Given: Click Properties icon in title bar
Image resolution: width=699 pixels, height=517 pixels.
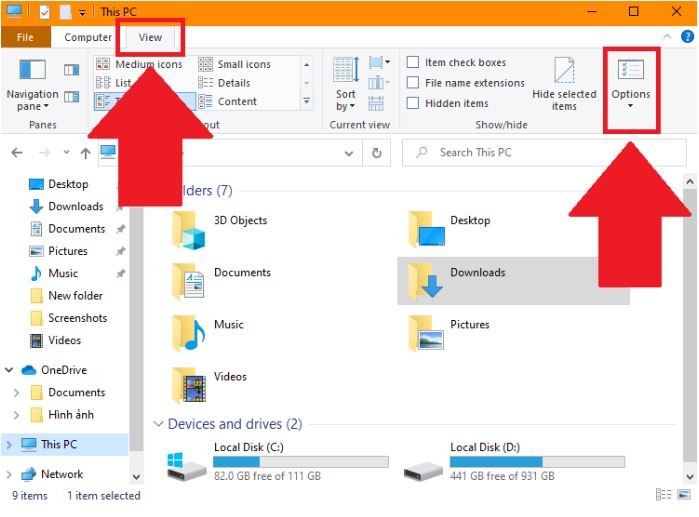Looking at the screenshot, I should coord(45,12).
